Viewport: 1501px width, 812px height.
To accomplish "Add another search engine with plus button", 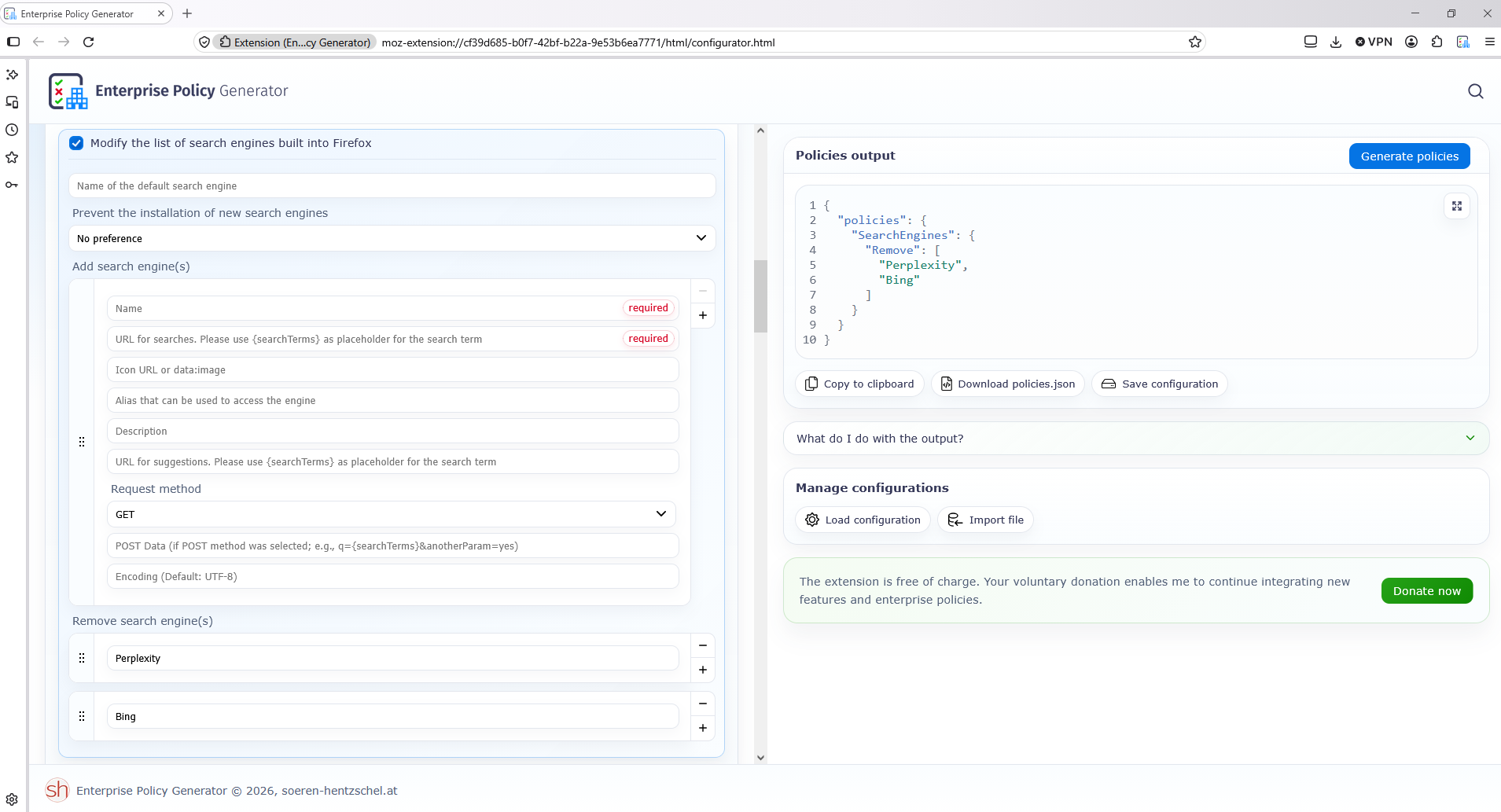I will click(703, 315).
